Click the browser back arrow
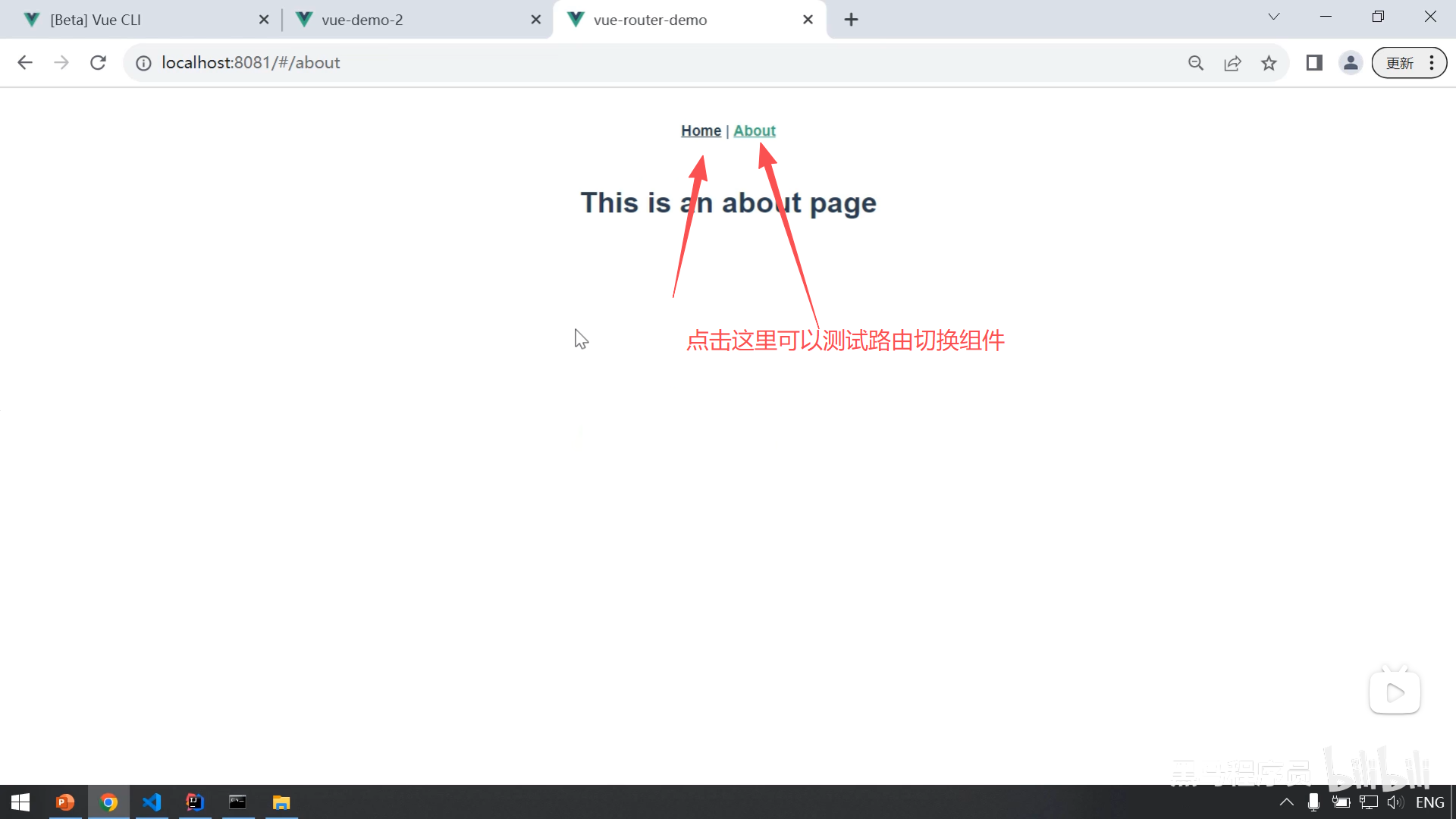Viewport: 1456px width, 819px height. [25, 63]
